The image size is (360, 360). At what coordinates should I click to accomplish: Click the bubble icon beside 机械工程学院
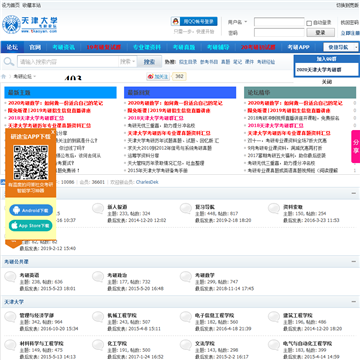click(x=98, y=317)
